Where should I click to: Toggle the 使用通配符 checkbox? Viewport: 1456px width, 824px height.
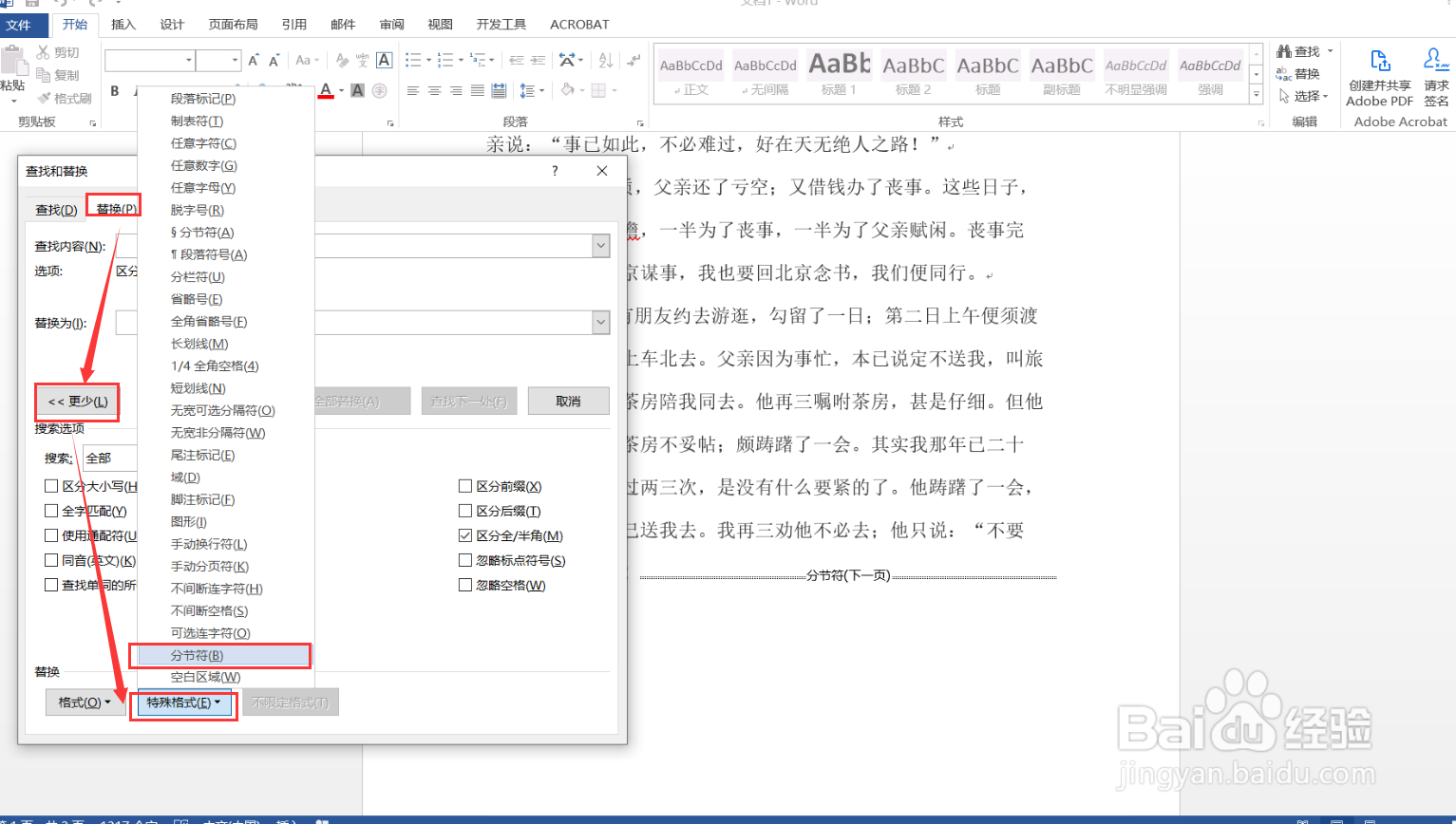(51, 535)
